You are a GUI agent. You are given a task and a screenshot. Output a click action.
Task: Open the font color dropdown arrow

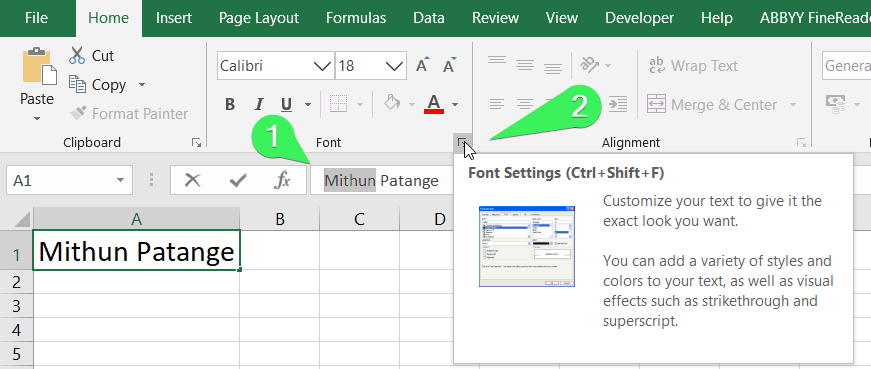(x=455, y=104)
